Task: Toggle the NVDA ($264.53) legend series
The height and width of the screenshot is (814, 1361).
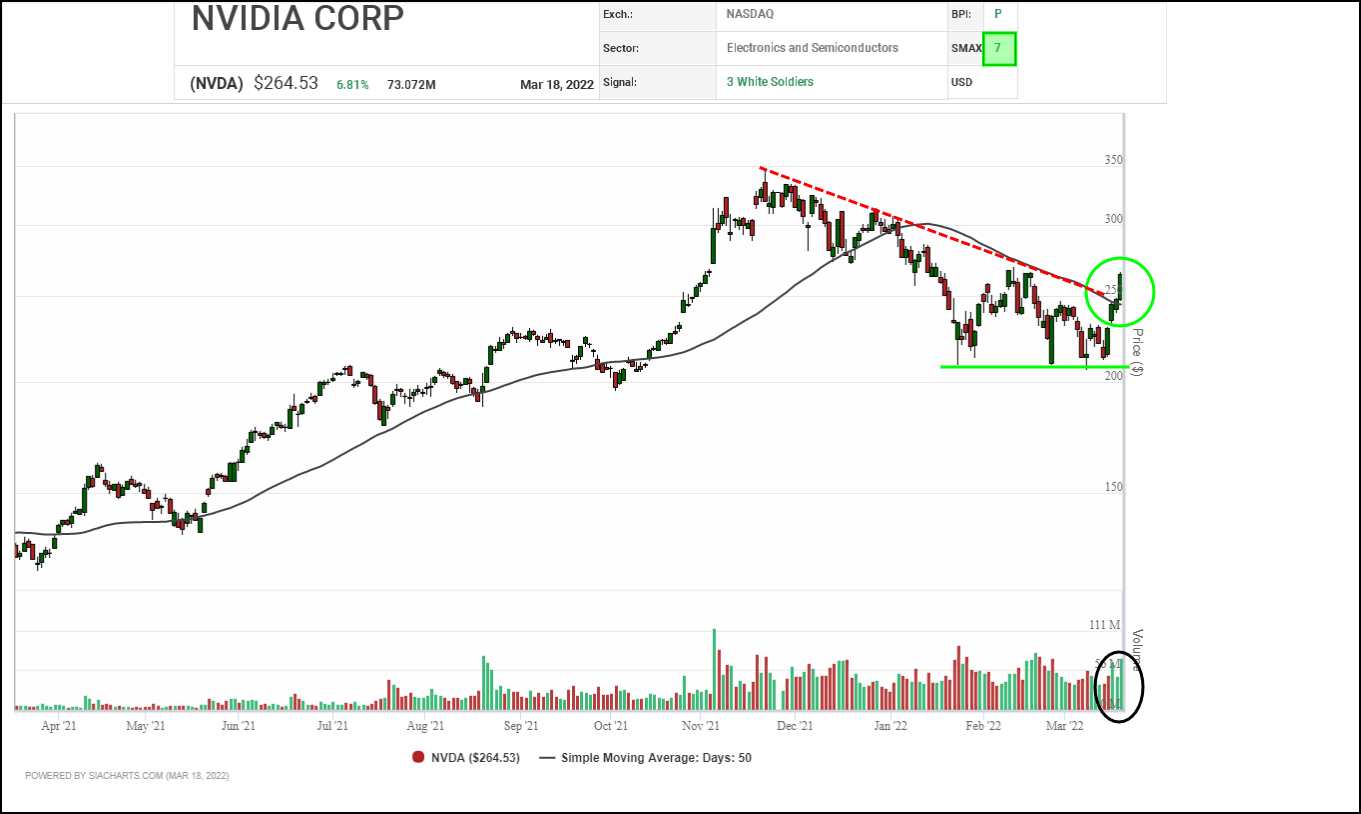Action: click(x=475, y=758)
